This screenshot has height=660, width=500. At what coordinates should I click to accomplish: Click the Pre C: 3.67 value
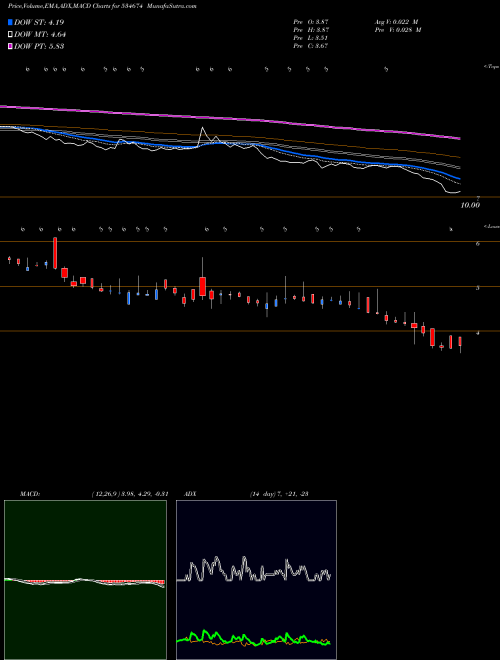point(311,46)
